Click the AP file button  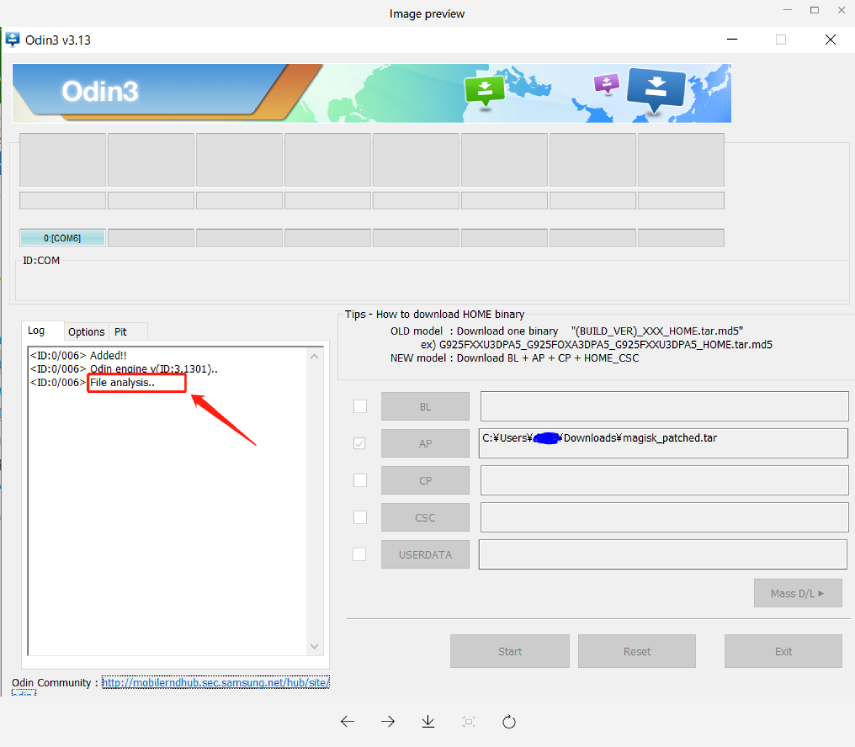425,444
